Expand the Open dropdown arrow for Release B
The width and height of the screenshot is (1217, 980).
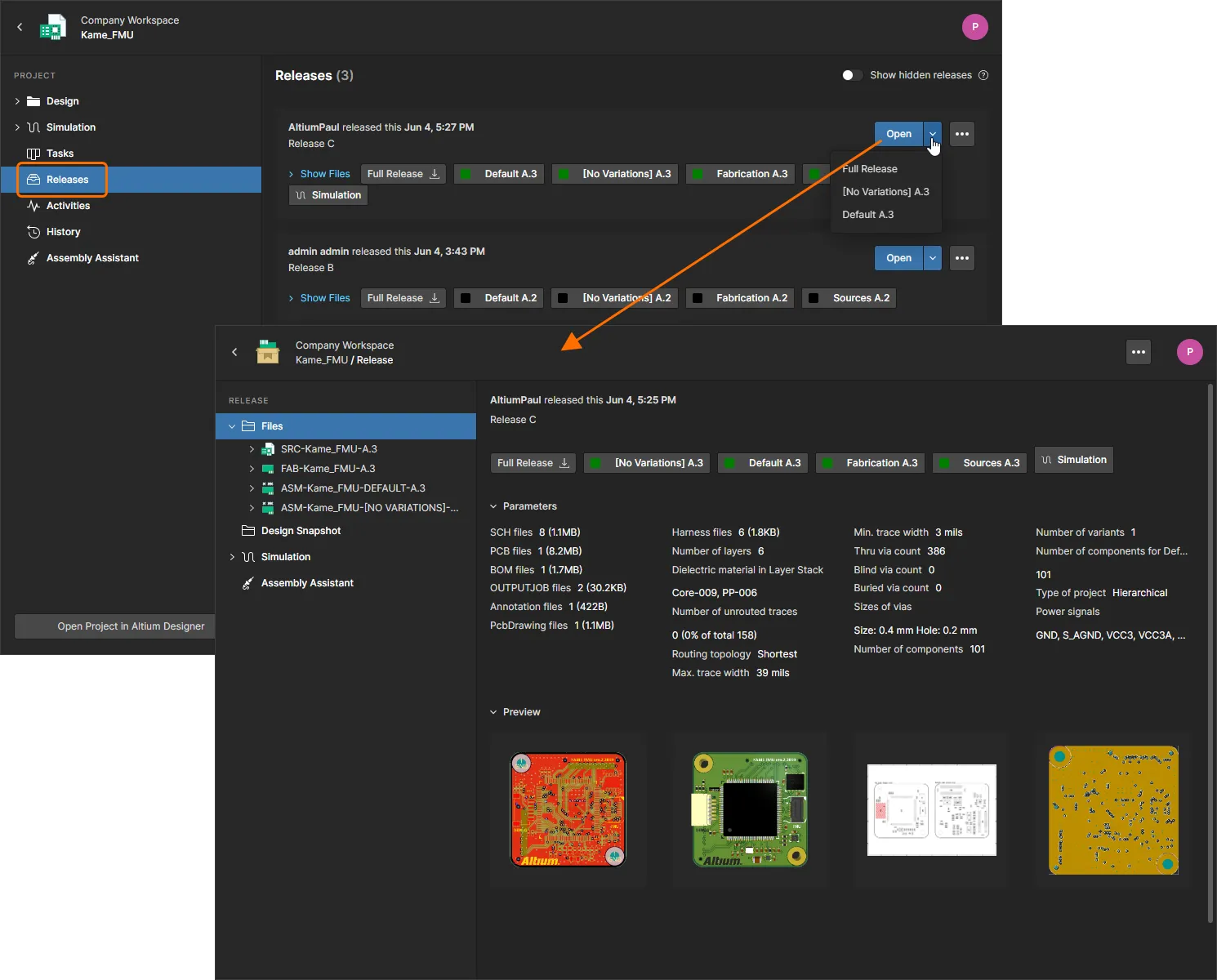pyautogui.click(x=933, y=258)
